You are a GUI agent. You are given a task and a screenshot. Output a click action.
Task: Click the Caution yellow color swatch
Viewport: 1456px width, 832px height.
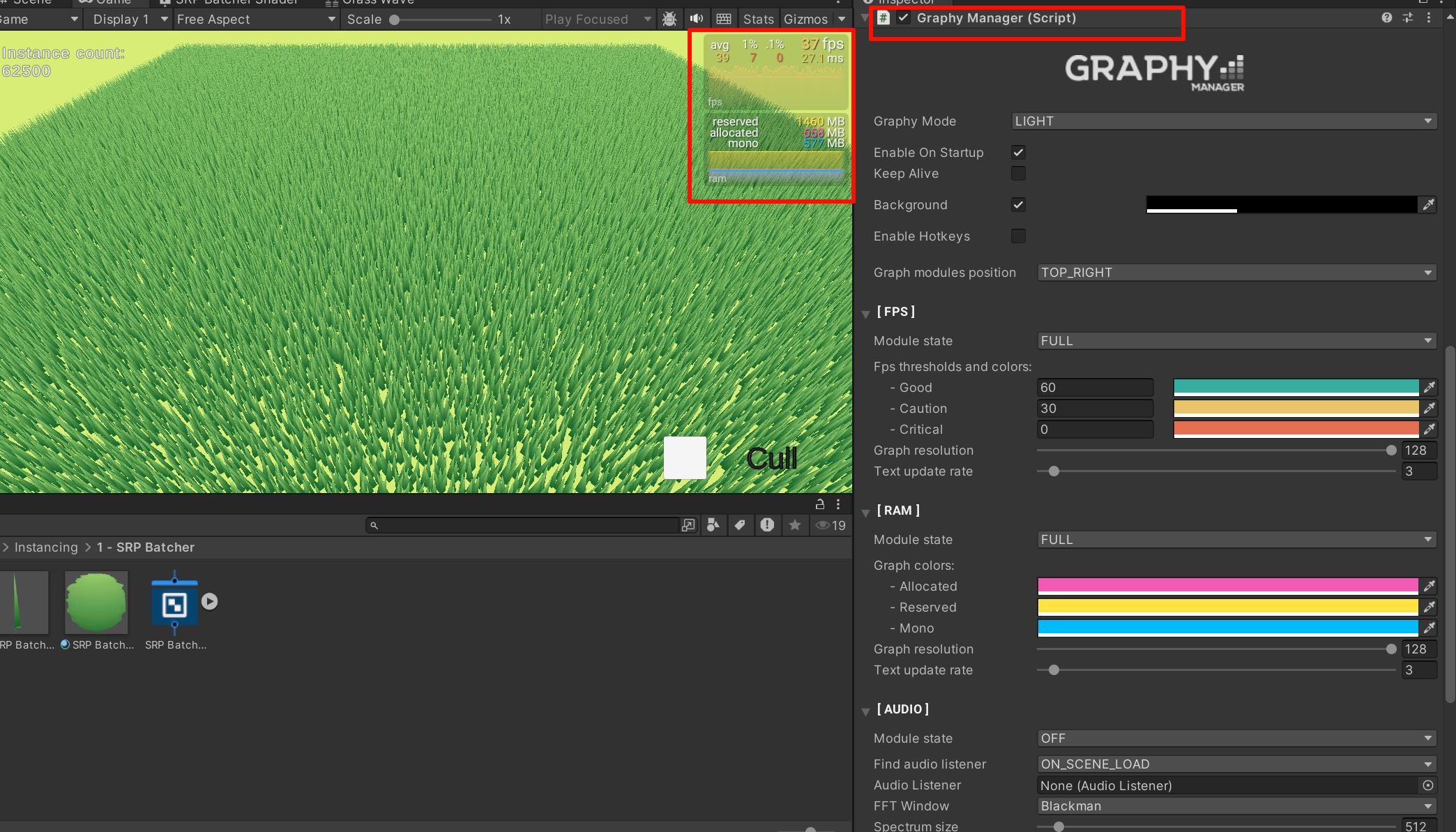pyautogui.click(x=1296, y=408)
